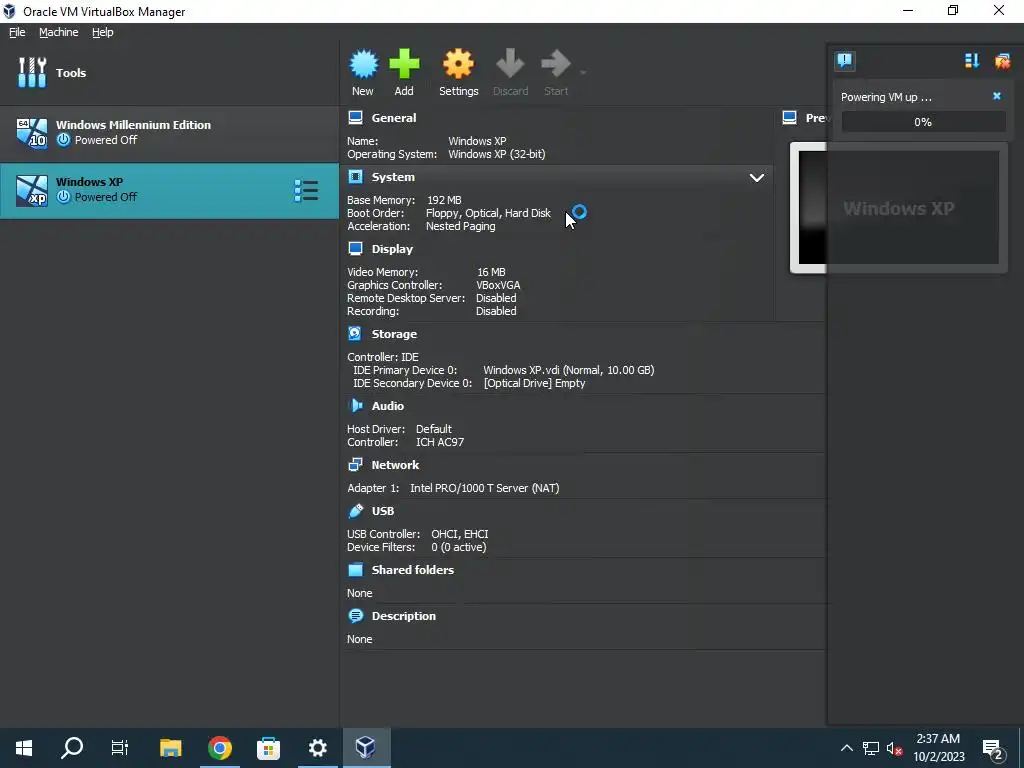The image size is (1024, 768).
Task: Open the Storage section header
Action: coord(394,334)
